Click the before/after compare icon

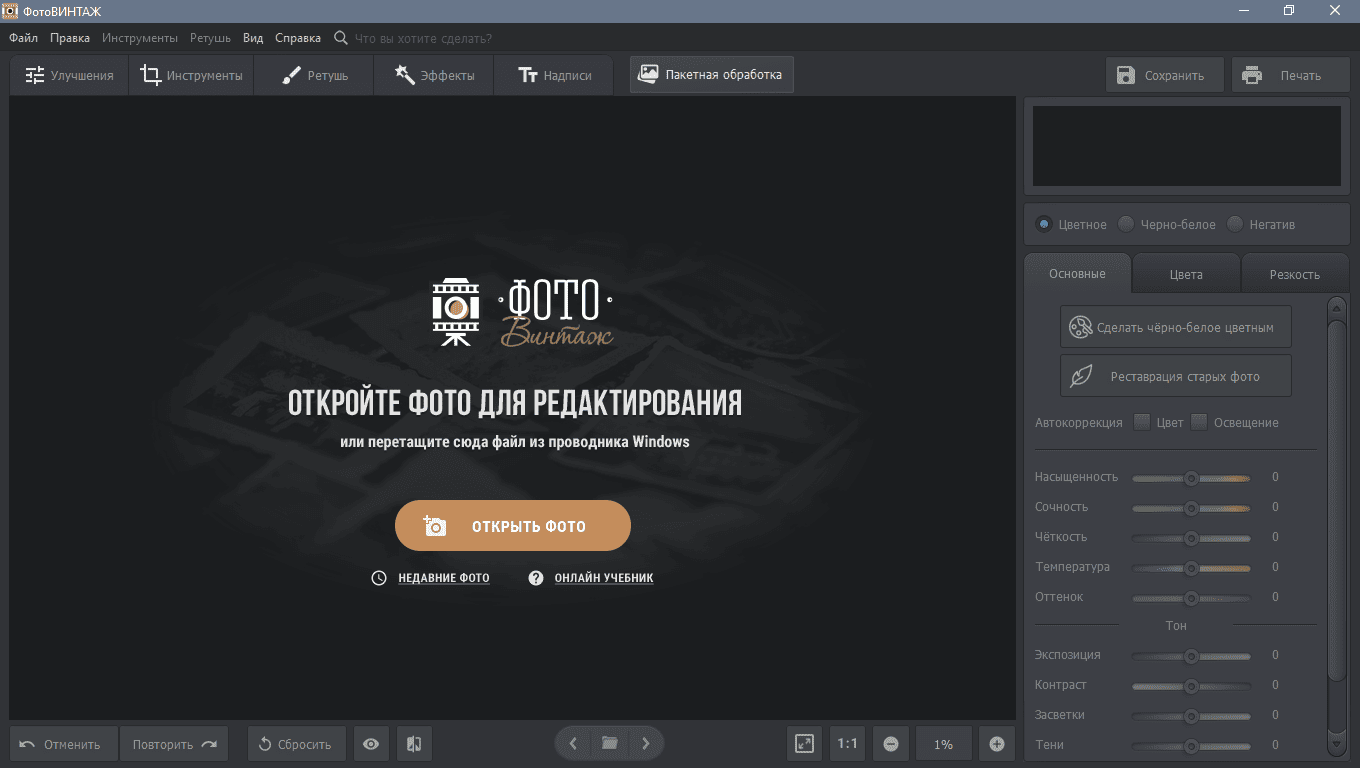pyautogui.click(x=414, y=744)
